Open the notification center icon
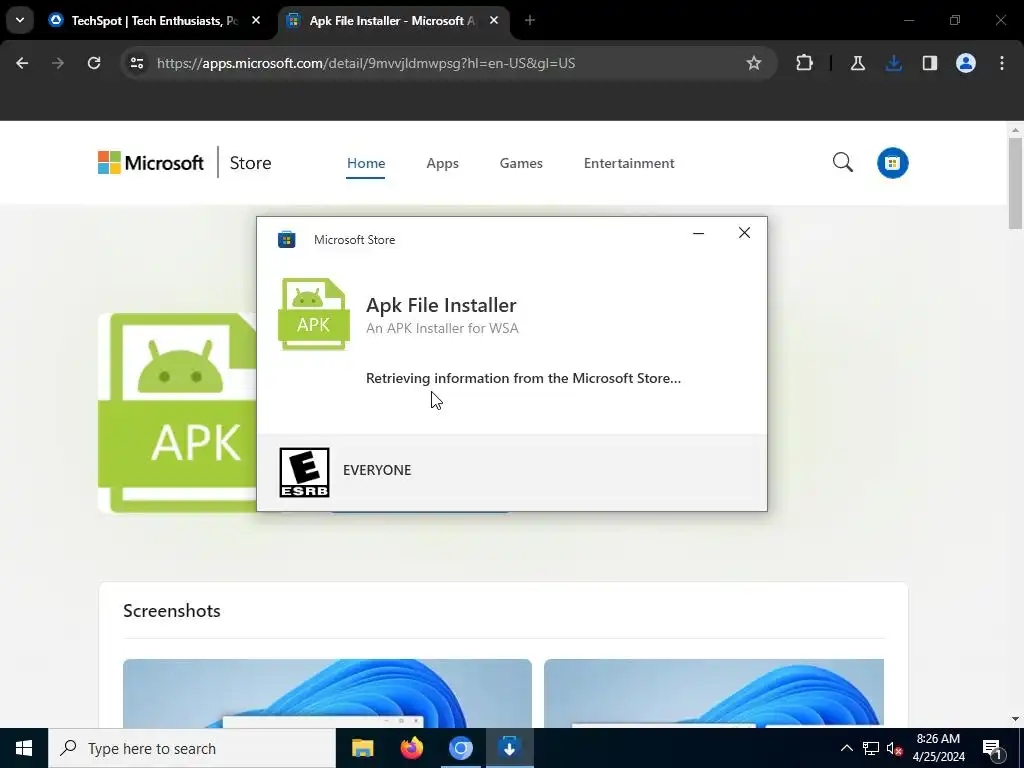Viewport: 1024px width, 768px height. coord(992,748)
